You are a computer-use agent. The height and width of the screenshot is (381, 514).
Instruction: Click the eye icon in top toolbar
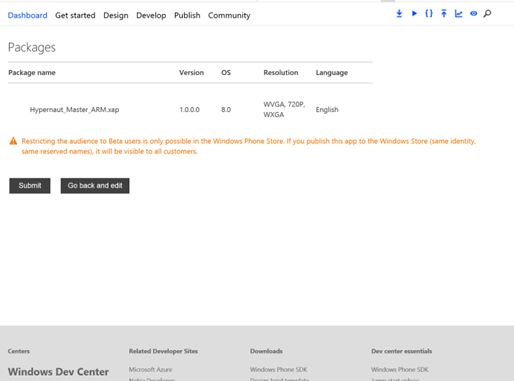tap(473, 14)
